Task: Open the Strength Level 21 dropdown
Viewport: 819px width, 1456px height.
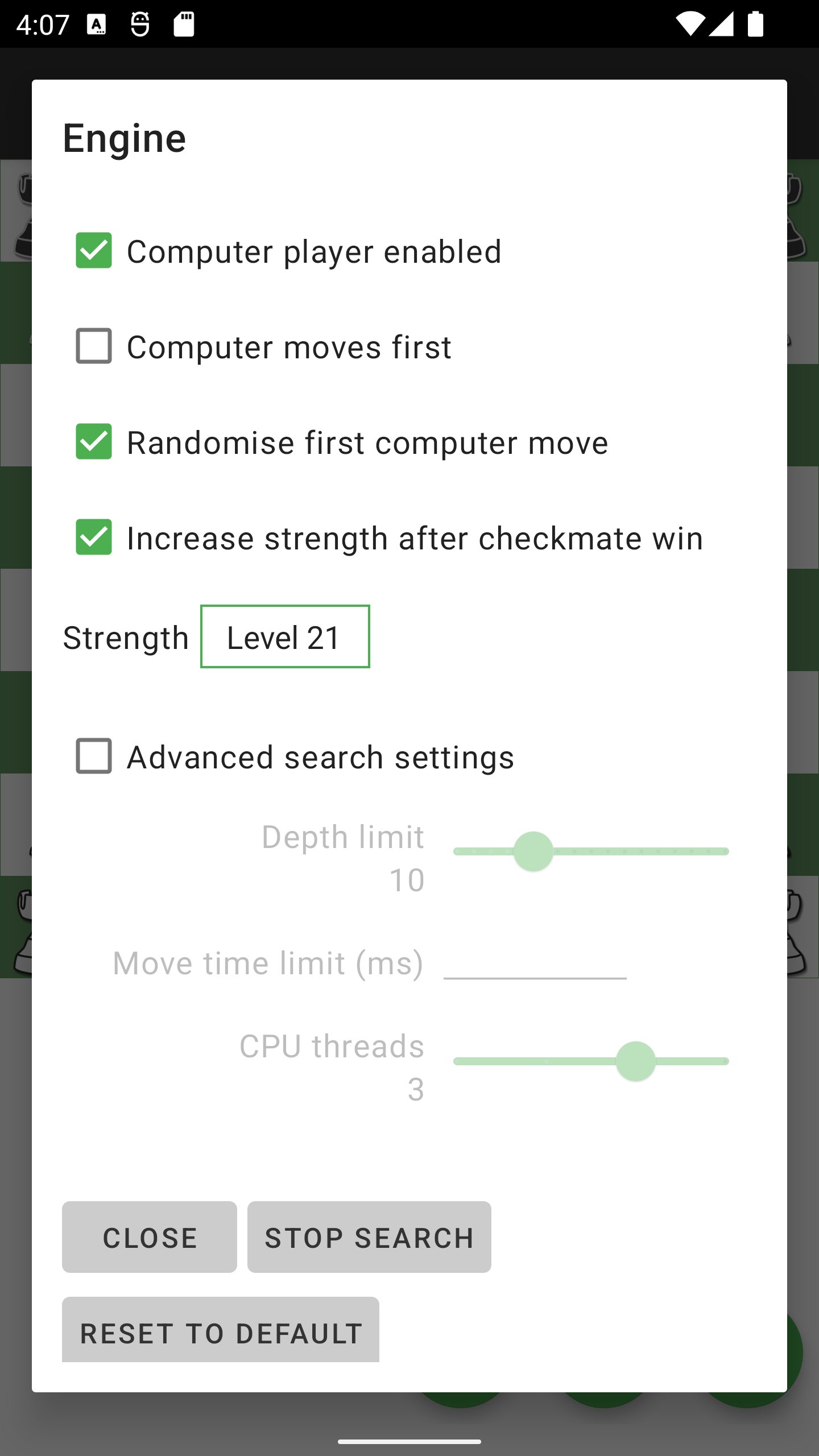Action: (x=285, y=637)
